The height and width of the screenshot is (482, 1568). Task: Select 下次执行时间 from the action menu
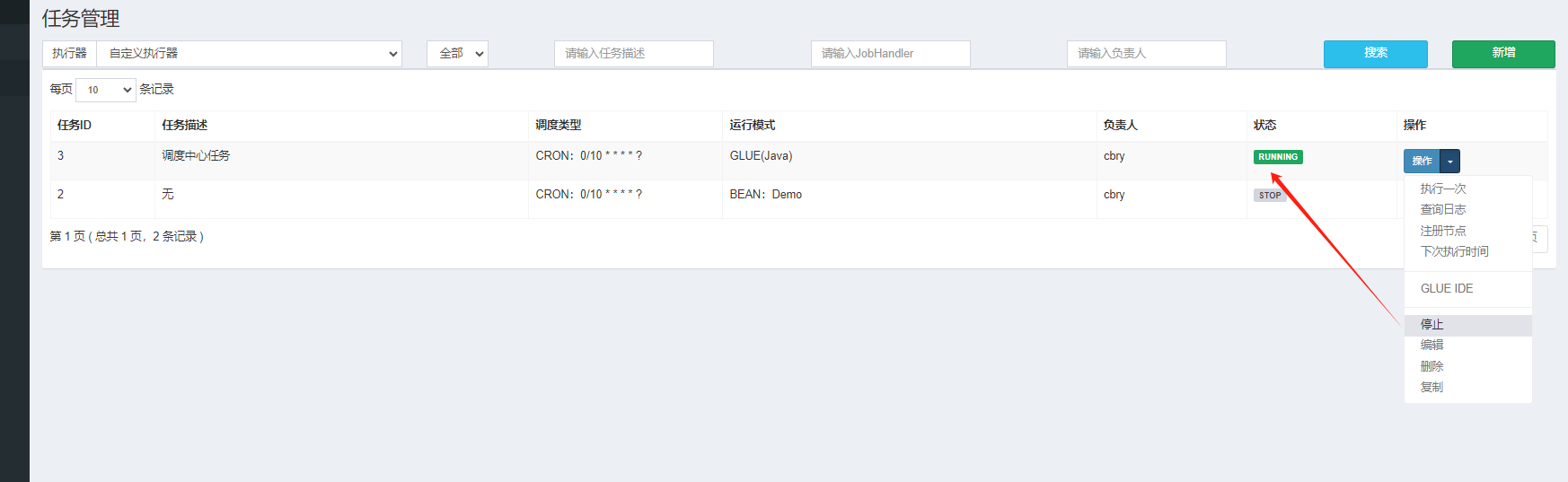click(x=1468, y=251)
